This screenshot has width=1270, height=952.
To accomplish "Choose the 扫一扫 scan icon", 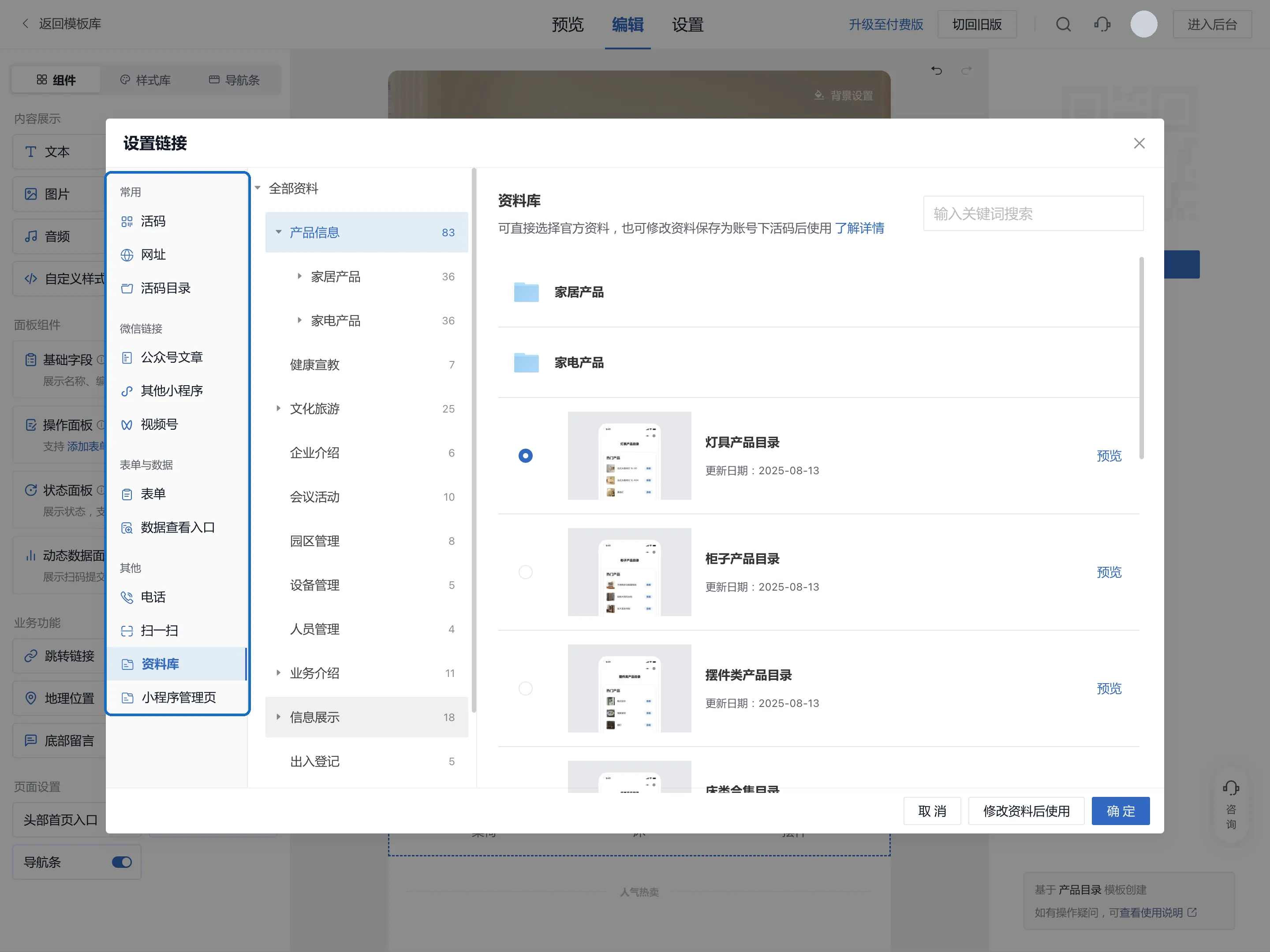I will (127, 631).
